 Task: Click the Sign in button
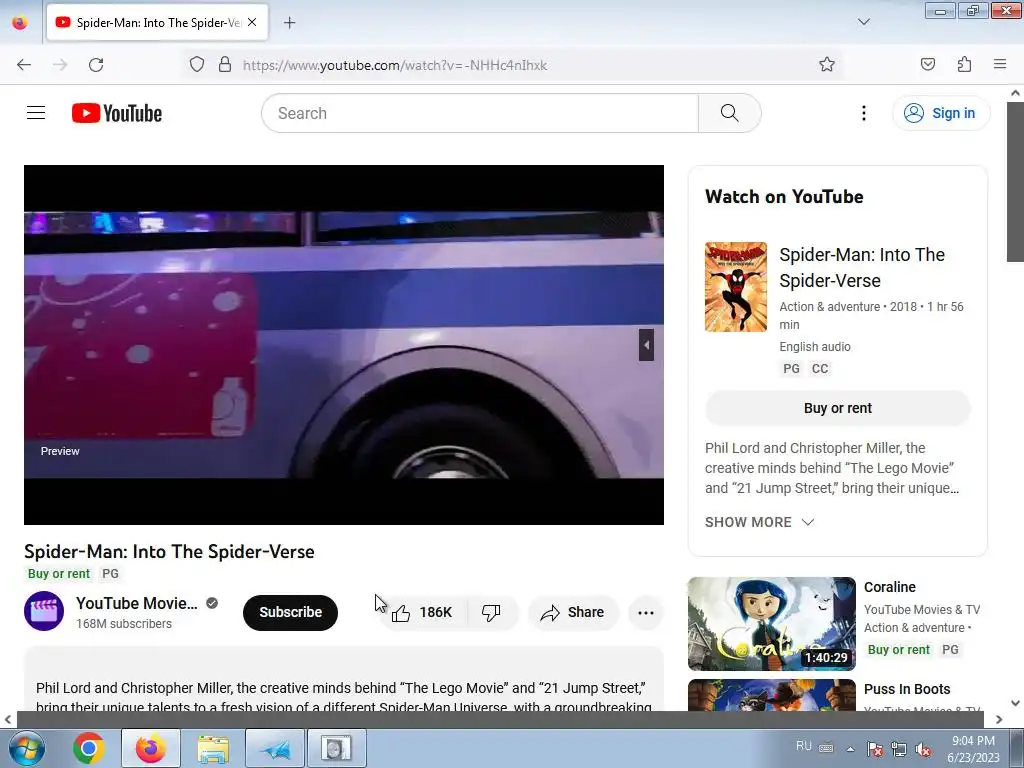[x=941, y=113]
